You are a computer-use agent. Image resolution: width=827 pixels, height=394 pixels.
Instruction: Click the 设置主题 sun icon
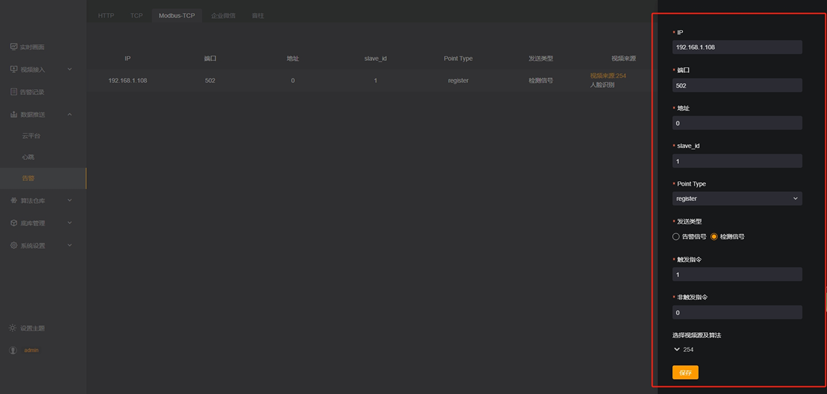(x=13, y=328)
